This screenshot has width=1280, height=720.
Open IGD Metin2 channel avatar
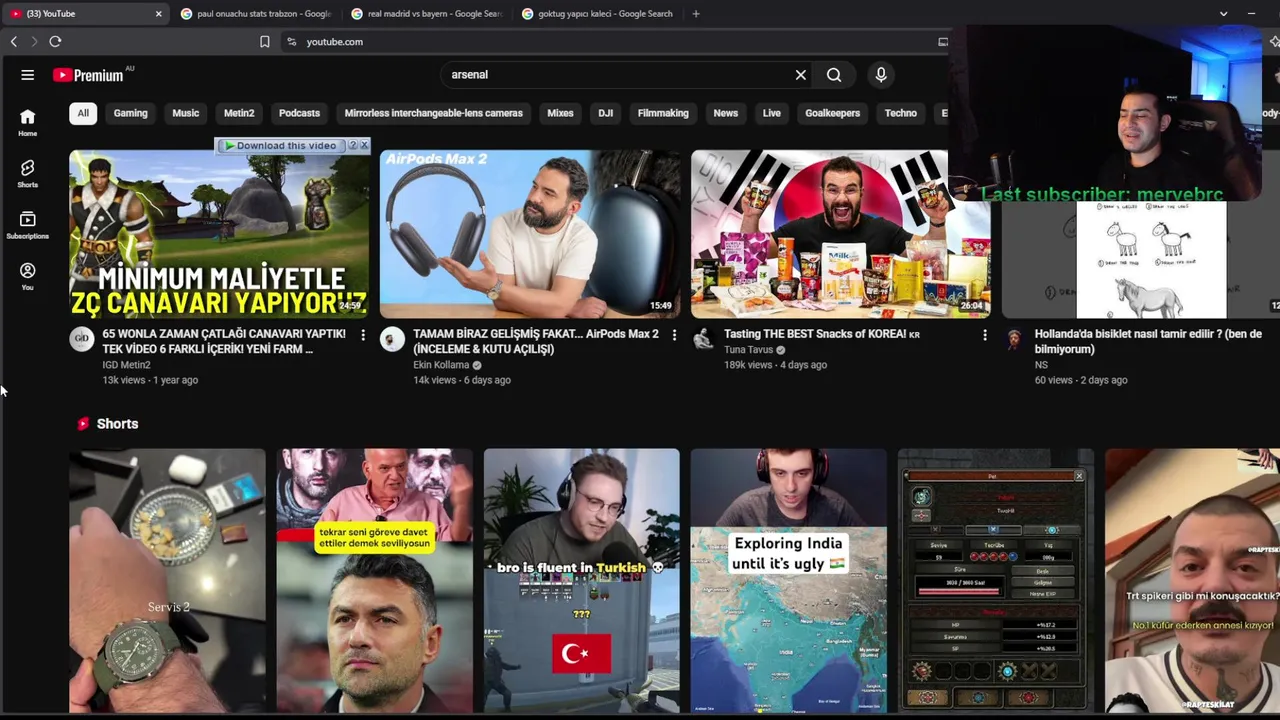tap(82, 340)
